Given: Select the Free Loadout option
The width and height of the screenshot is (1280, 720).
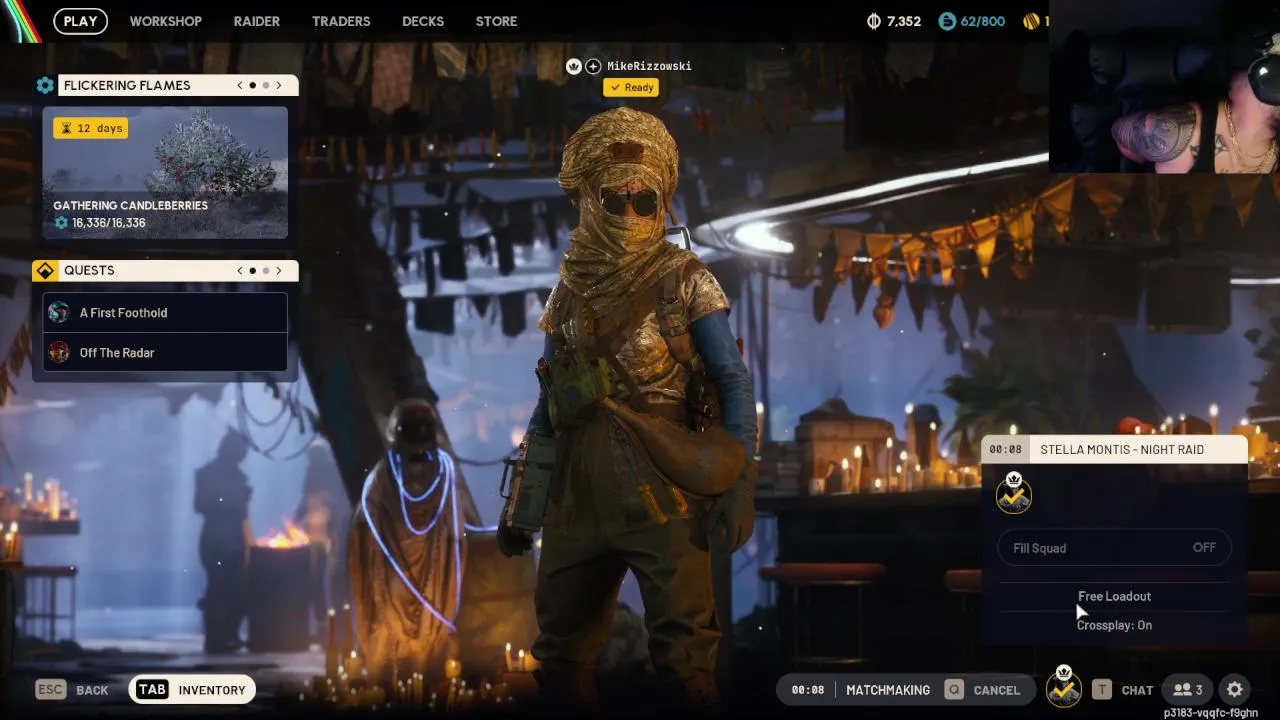Looking at the screenshot, I should pos(1114,596).
